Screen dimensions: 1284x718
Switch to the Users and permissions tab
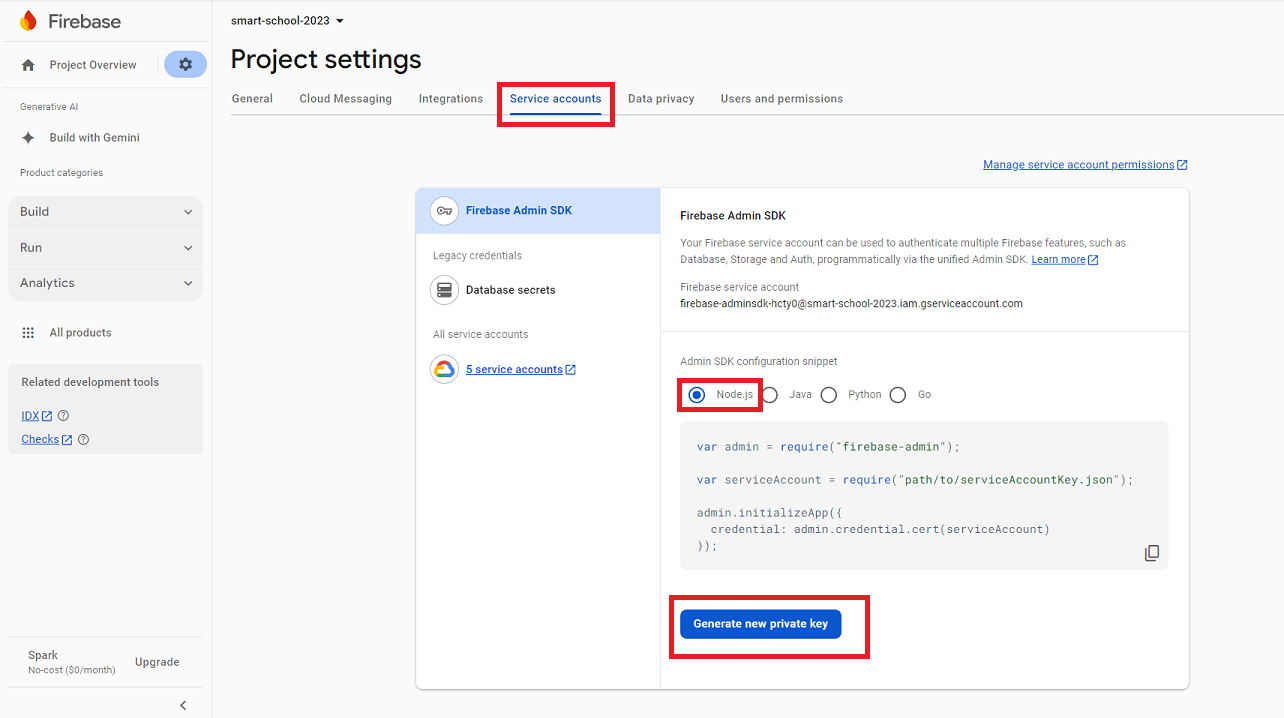click(x=782, y=99)
